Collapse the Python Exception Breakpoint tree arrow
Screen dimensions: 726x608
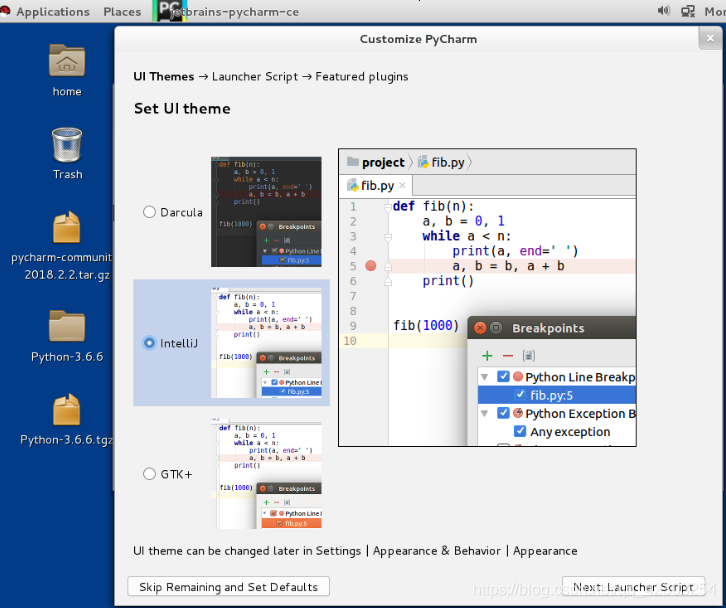485,414
